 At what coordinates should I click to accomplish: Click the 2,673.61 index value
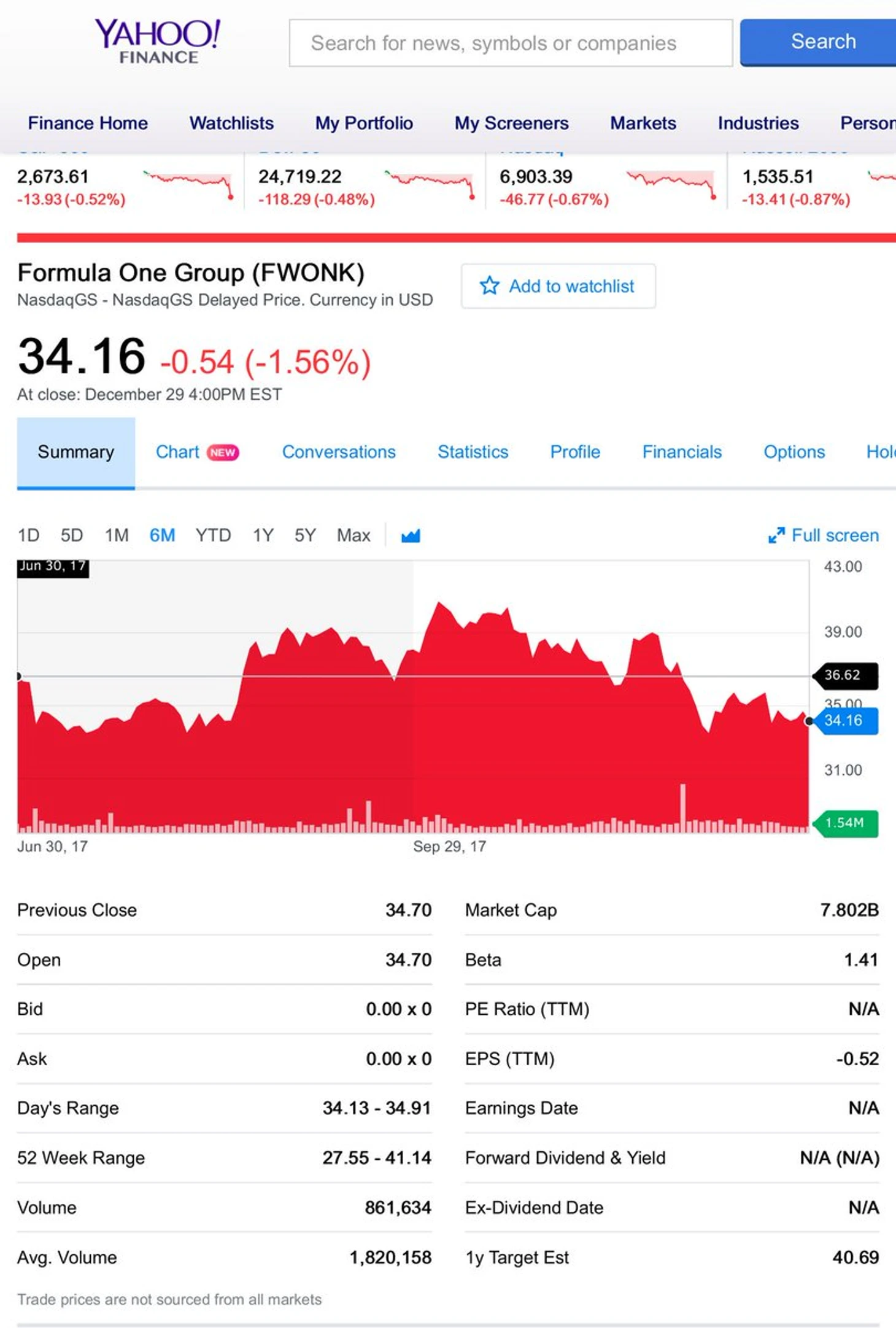pos(53,177)
